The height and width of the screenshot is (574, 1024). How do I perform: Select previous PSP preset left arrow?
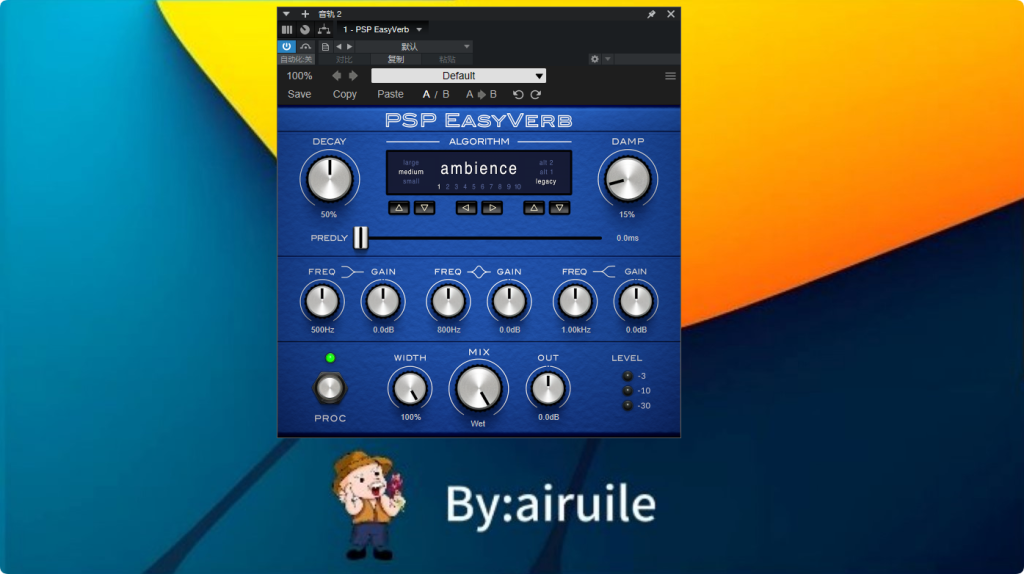pyautogui.click(x=336, y=76)
